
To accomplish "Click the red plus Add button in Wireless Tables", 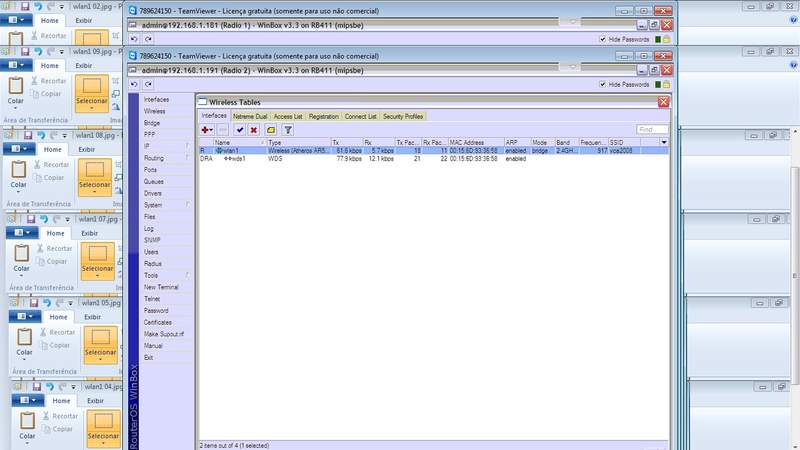I will pyautogui.click(x=207, y=130).
